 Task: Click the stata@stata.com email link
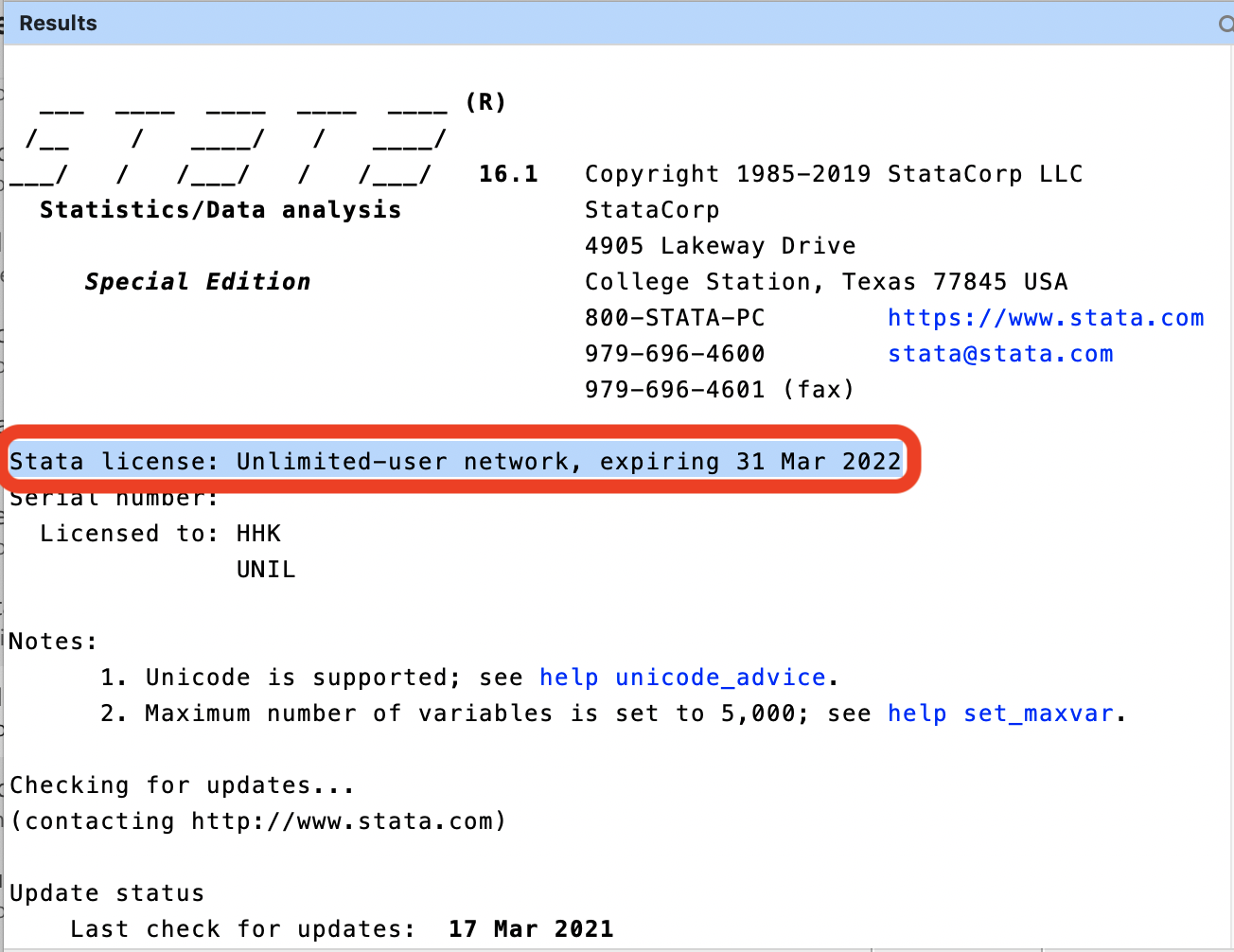tap(999, 354)
